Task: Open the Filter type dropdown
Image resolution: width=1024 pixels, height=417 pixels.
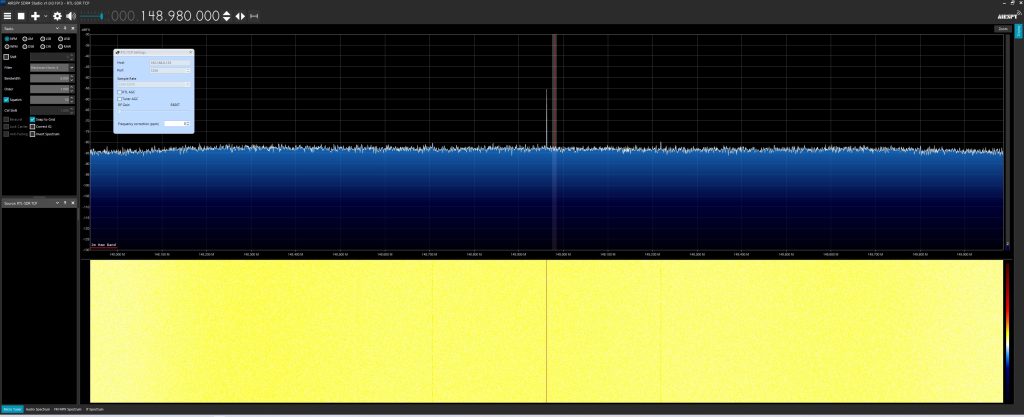Action: (x=52, y=67)
